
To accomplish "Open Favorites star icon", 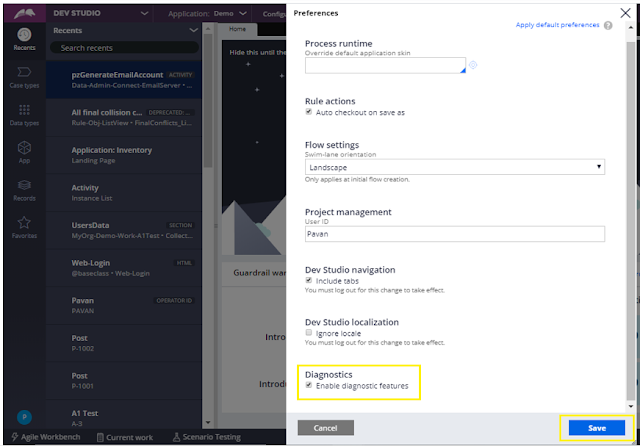I will point(24,222).
